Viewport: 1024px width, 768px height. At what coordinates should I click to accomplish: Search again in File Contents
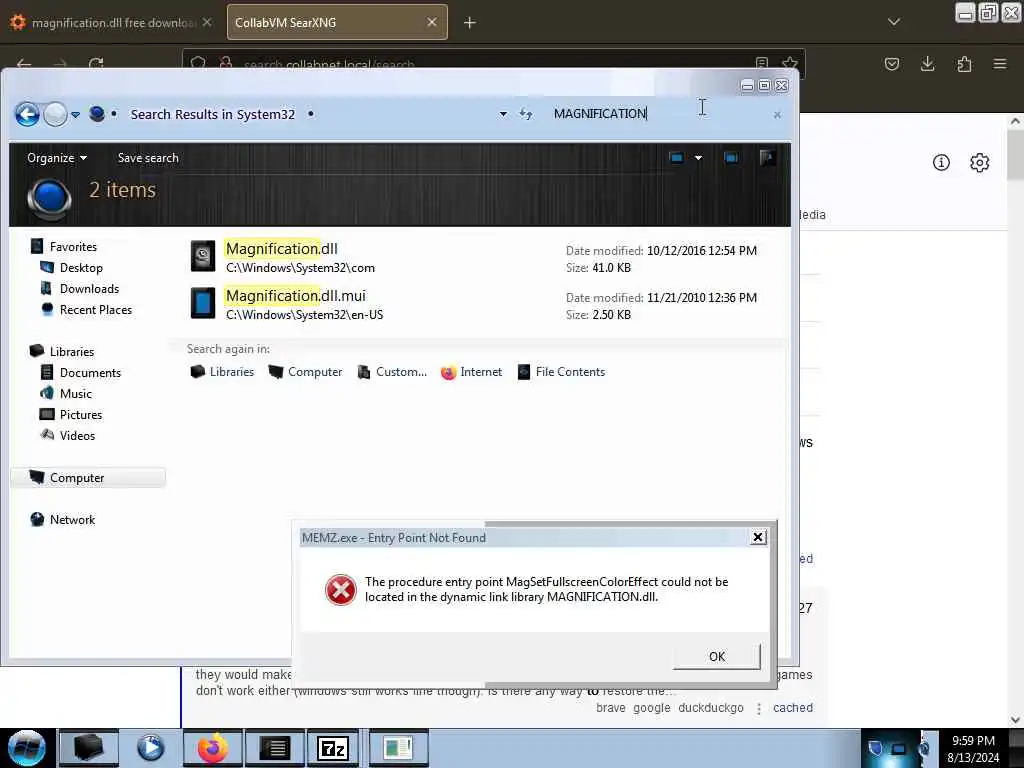[x=562, y=372]
